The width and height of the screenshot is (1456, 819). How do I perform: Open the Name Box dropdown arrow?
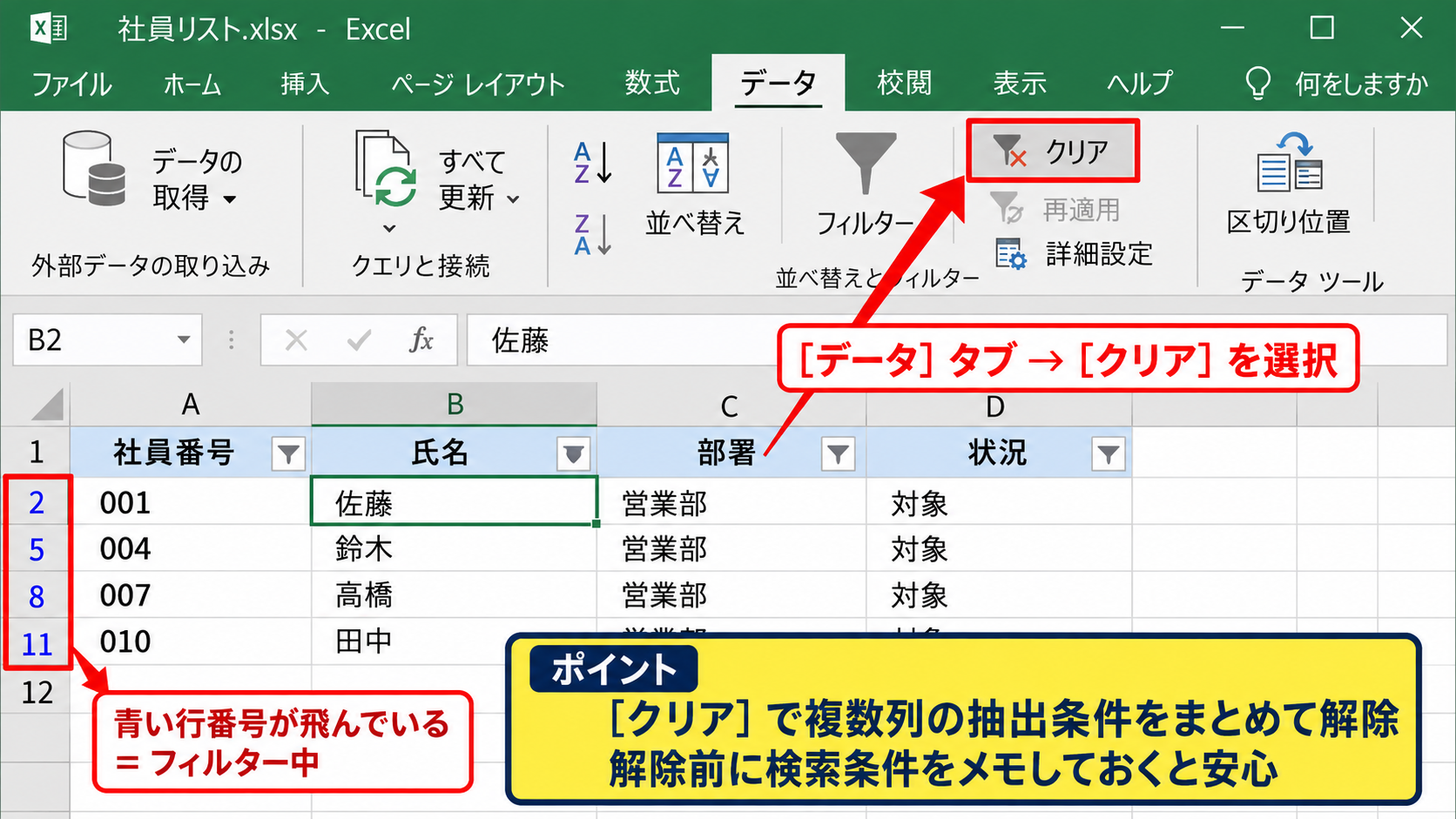click(x=184, y=339)
